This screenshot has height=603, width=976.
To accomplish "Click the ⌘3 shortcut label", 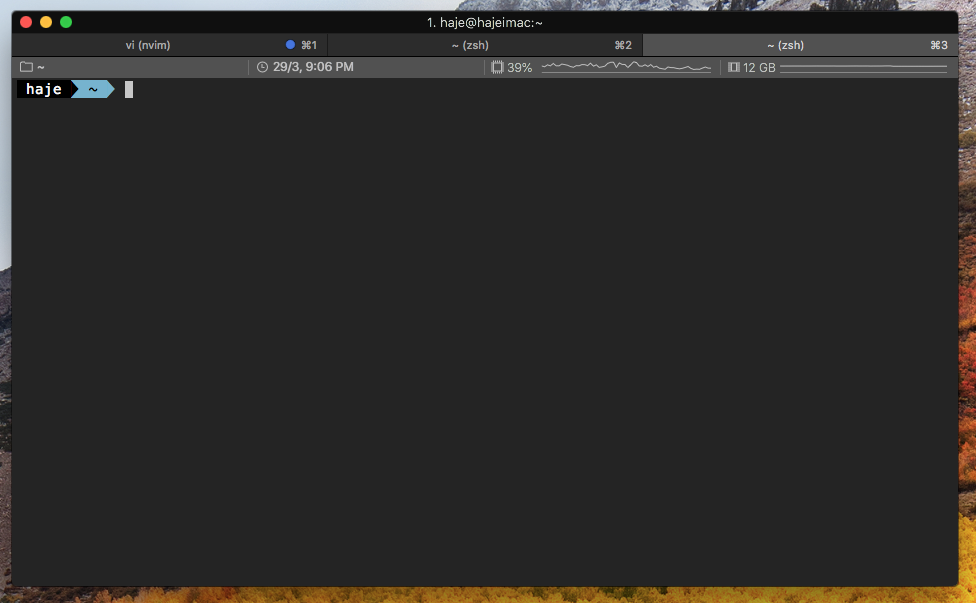I will pyautogui.click(x=938, y=45).
